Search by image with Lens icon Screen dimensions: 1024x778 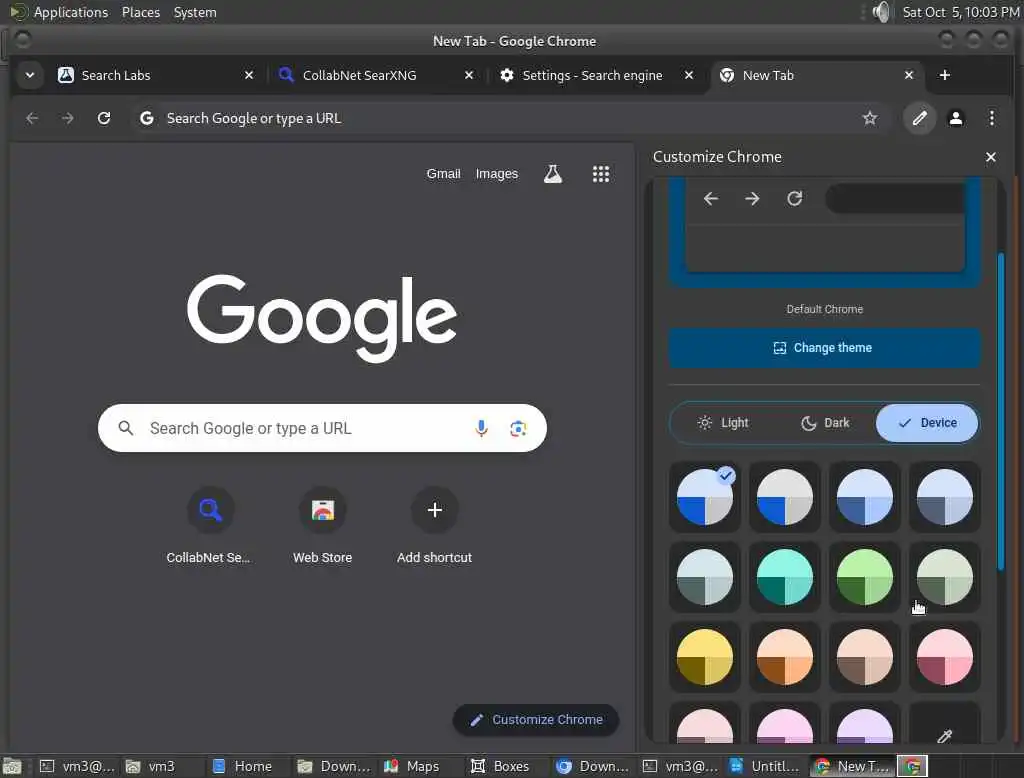pyautogui.click(x=518, y=428)
